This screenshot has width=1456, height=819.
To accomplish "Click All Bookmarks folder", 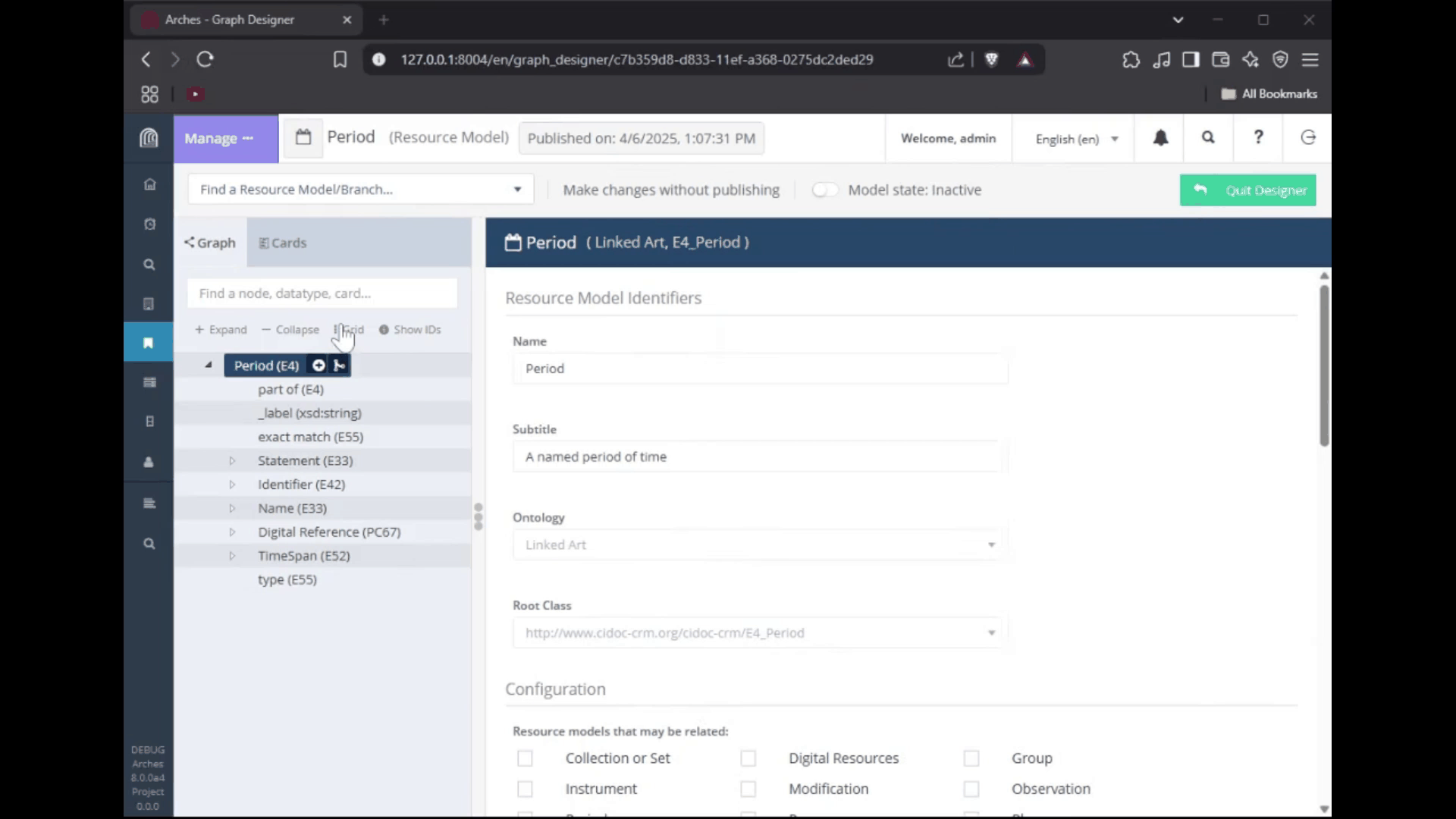I will click(1269, 94).
